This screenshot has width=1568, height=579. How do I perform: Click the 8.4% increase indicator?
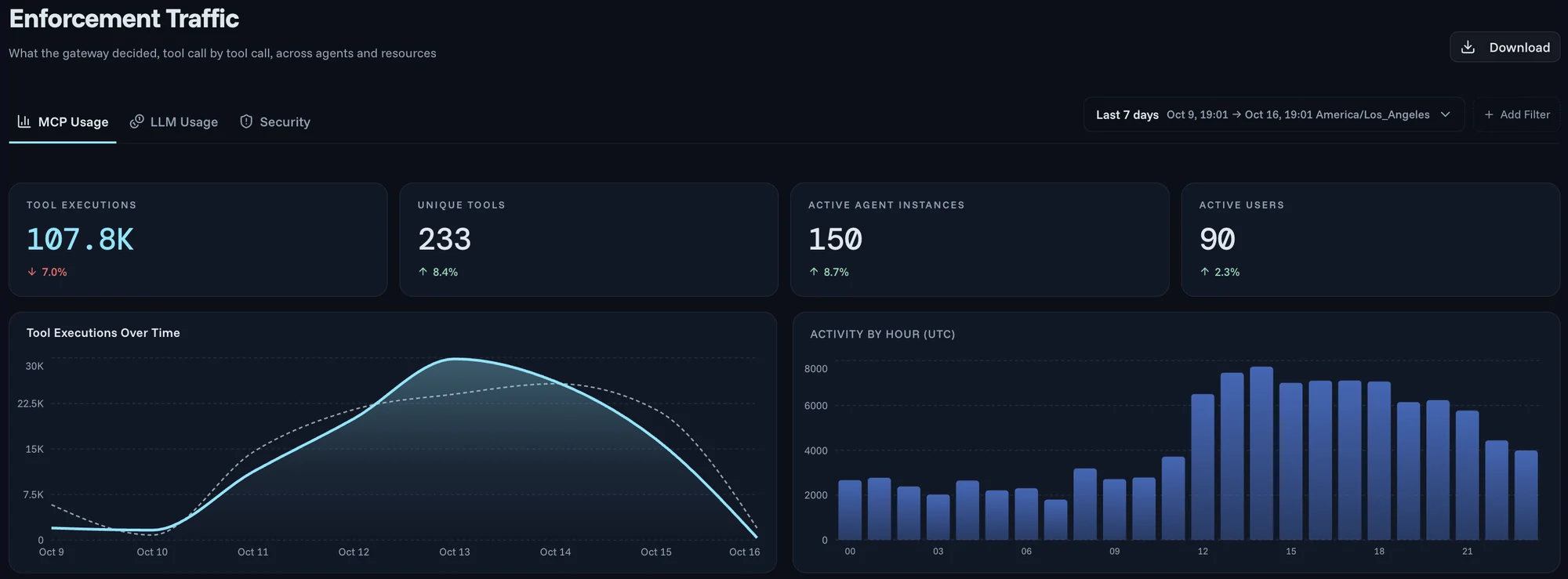438,272
